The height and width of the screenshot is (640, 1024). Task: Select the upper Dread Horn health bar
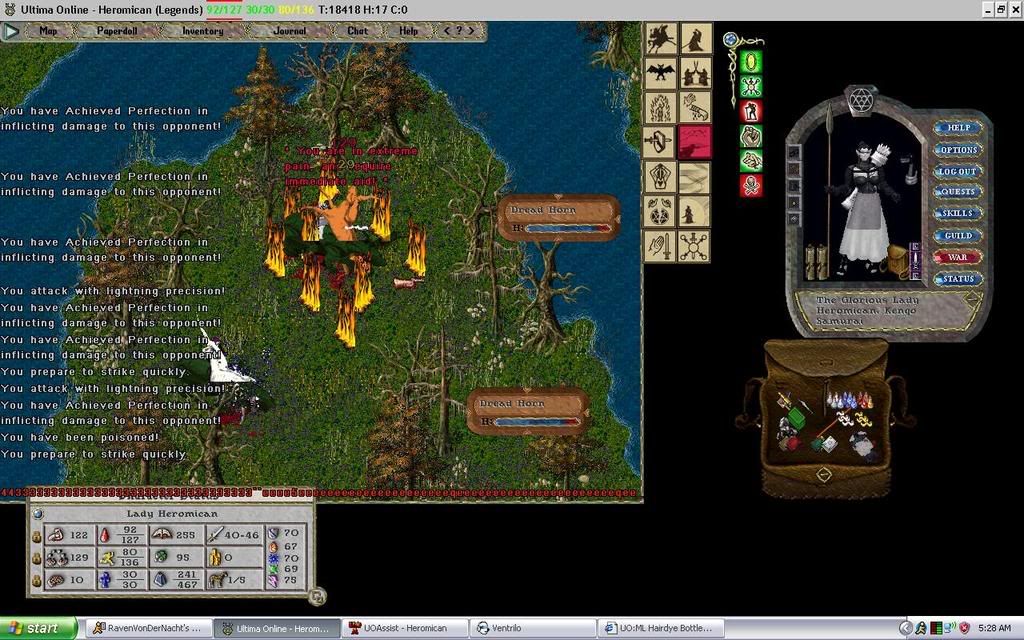tap(558, 218)
